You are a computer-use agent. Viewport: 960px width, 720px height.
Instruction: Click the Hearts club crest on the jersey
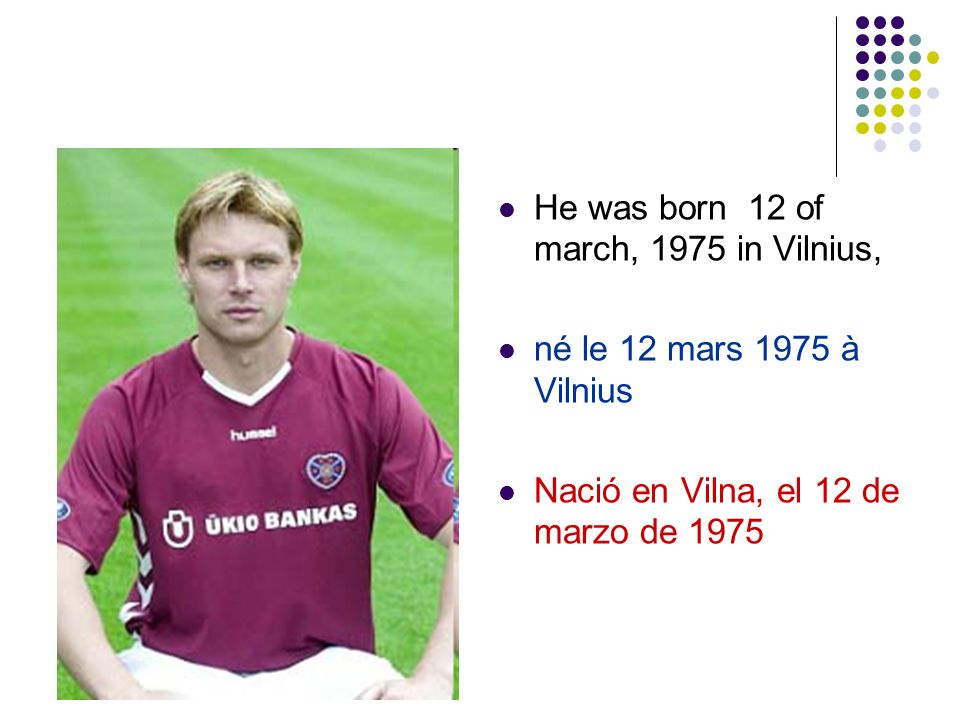(325, 470)
